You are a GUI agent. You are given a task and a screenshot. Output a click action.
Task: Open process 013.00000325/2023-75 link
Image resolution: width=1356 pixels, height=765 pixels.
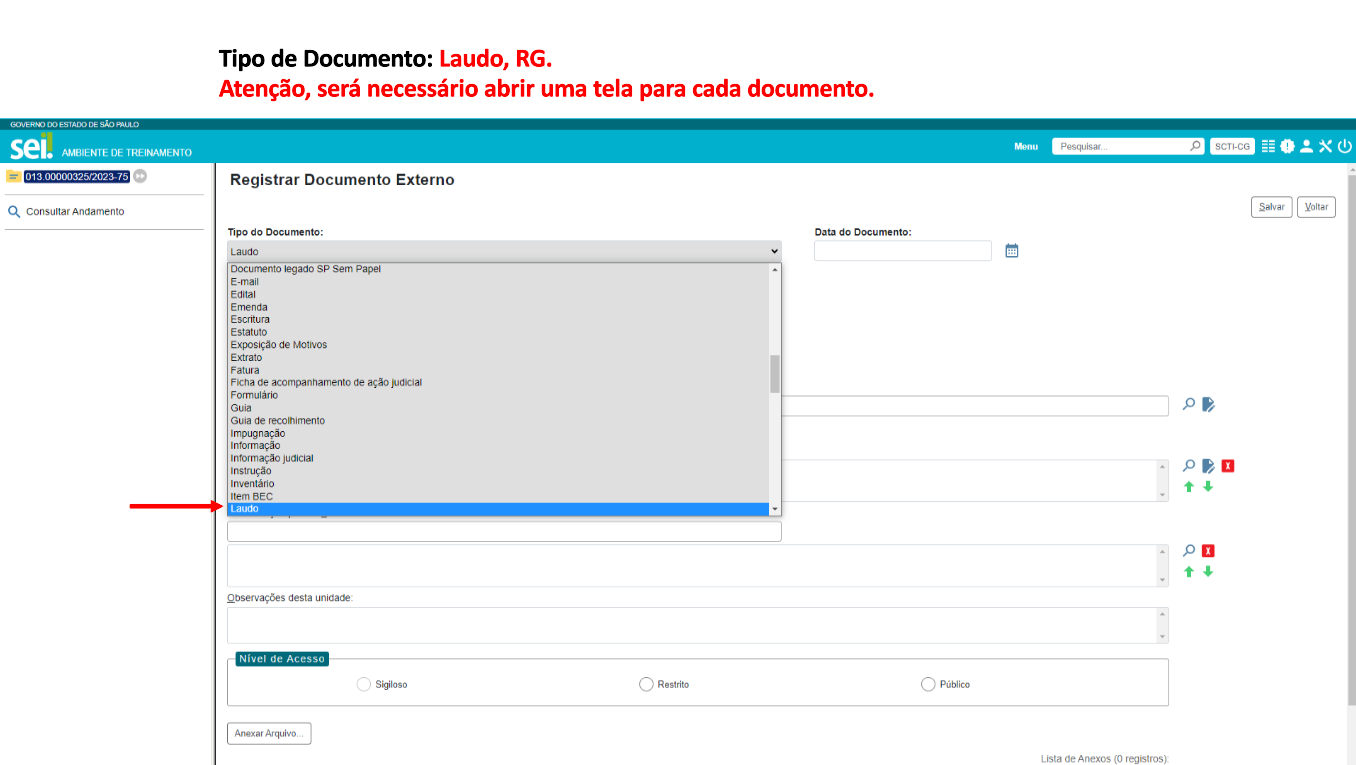point(77,176)
